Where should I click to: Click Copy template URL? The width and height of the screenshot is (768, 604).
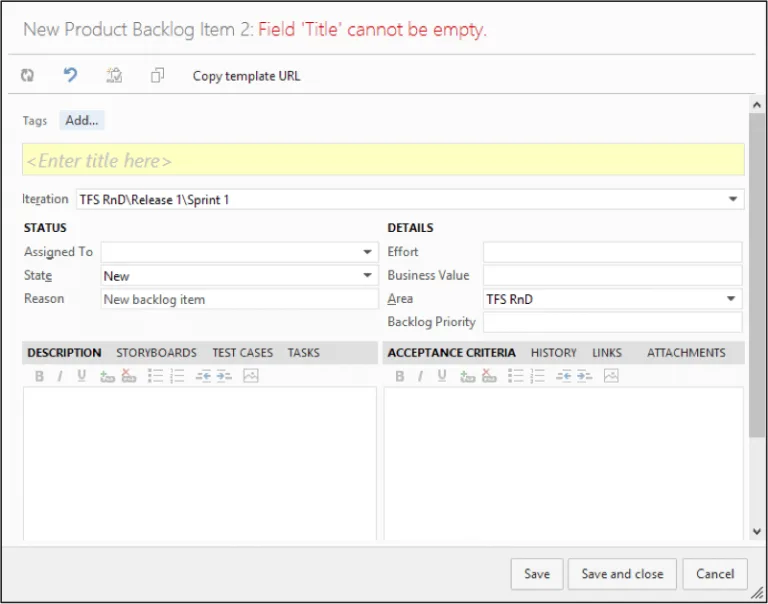click(x=246, y=76)
